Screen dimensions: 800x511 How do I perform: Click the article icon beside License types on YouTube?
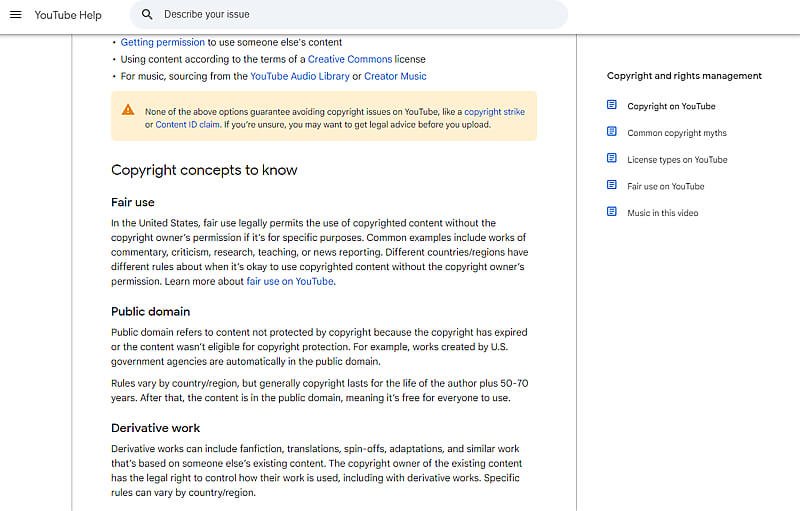tap(612, 158)
